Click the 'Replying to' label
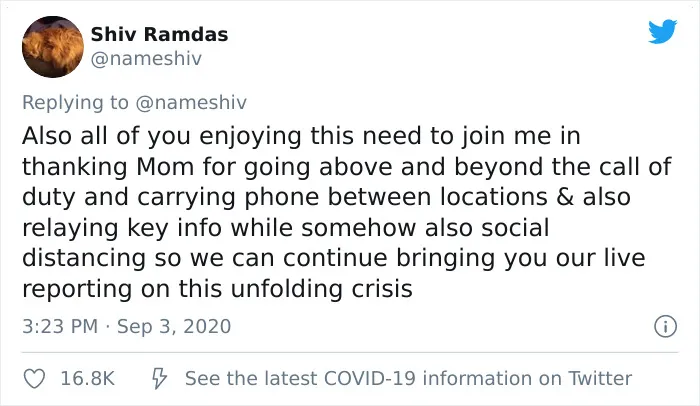 [75, 102]
